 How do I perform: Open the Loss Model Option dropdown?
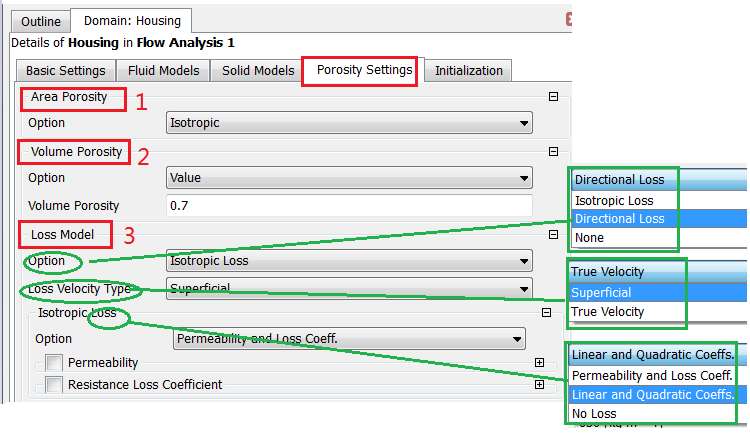point(349,261)
